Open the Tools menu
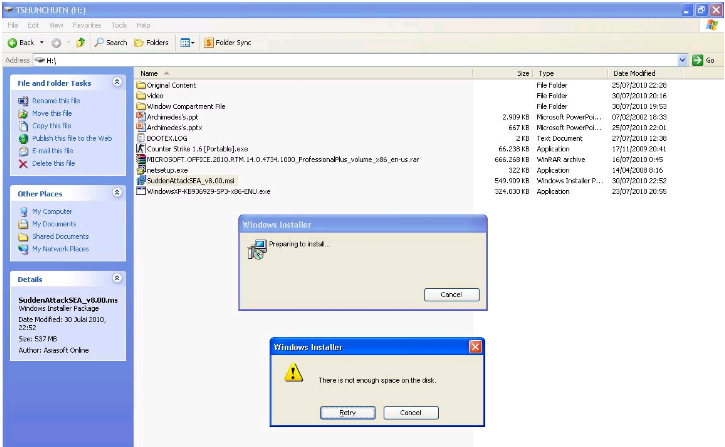This screenshot has height=447, width=725. pos(119,25)
